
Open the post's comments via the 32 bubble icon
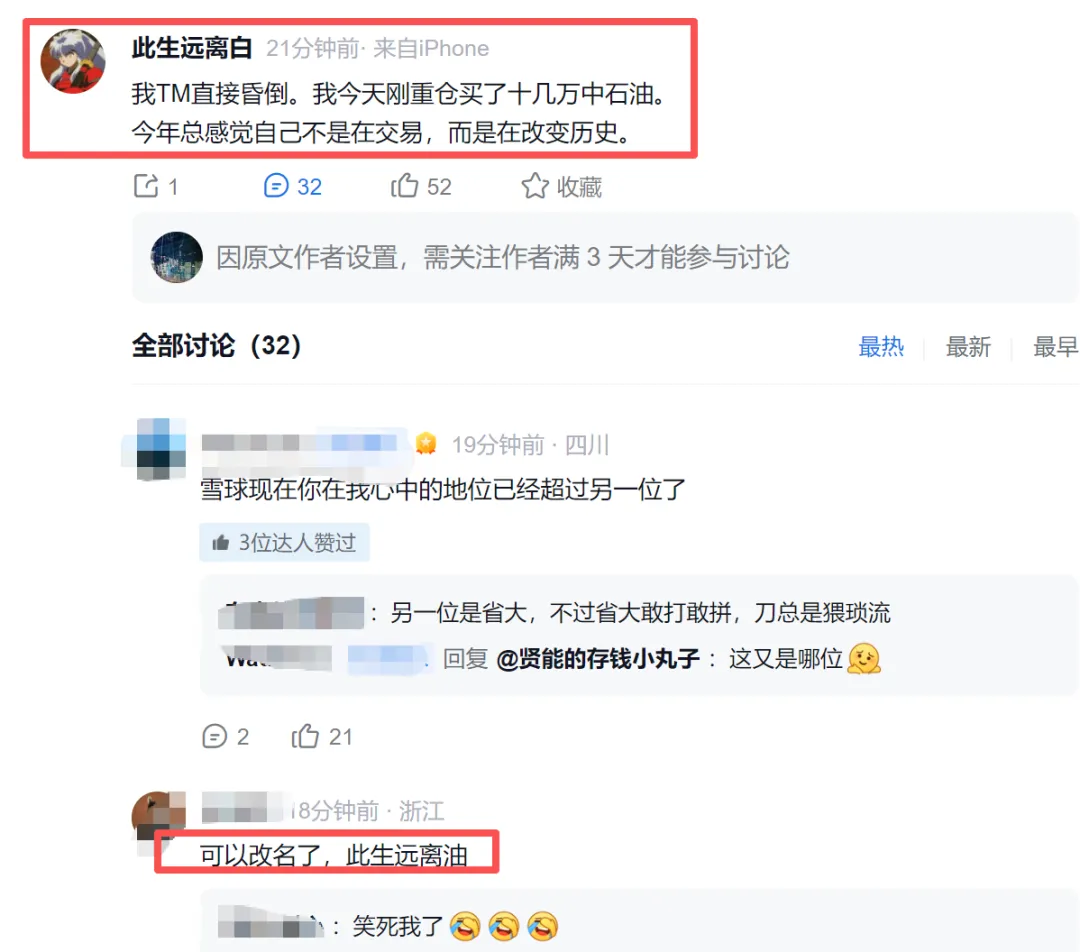[x=276, y=186]
